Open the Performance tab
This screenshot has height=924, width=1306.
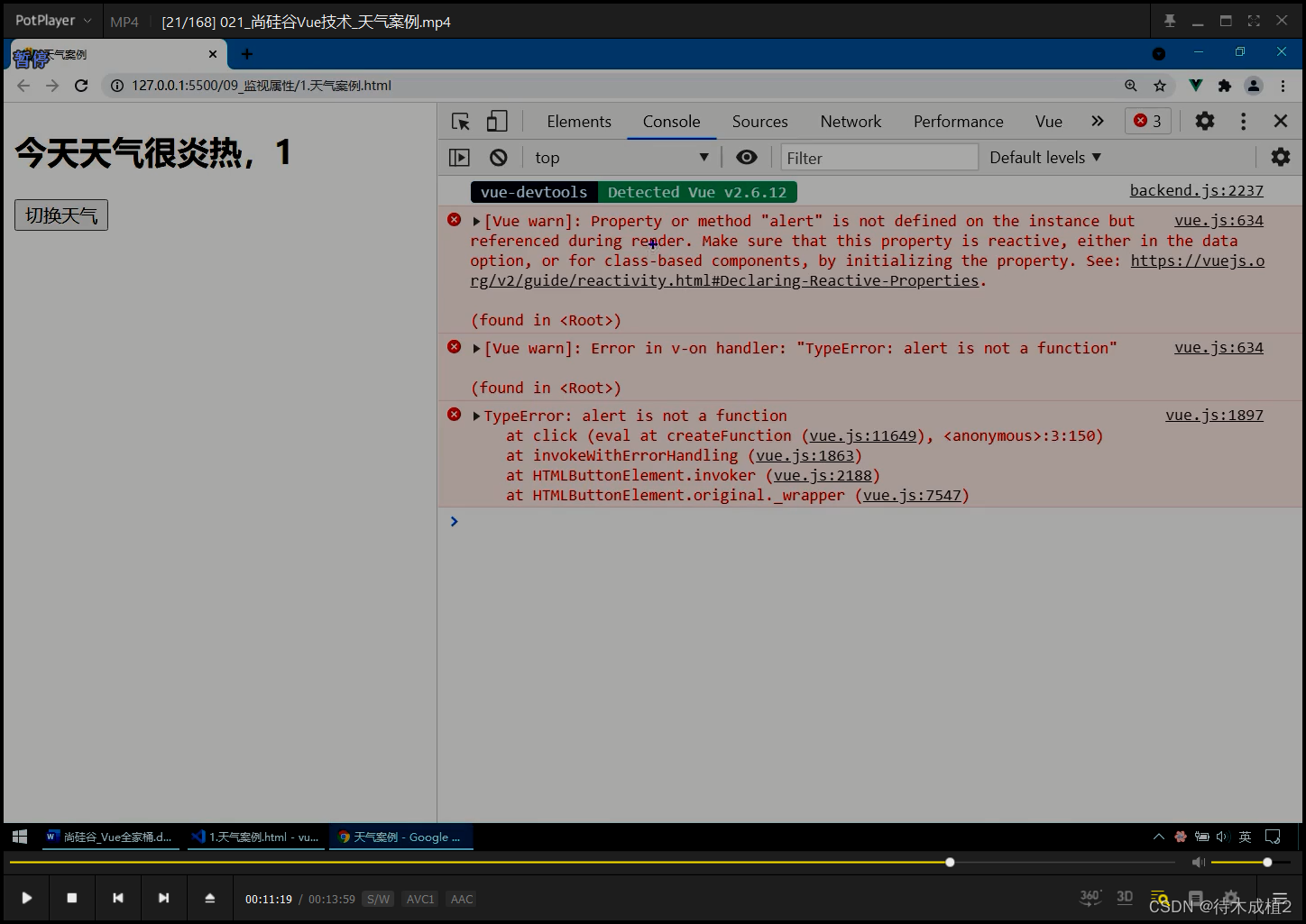[958, 122]
